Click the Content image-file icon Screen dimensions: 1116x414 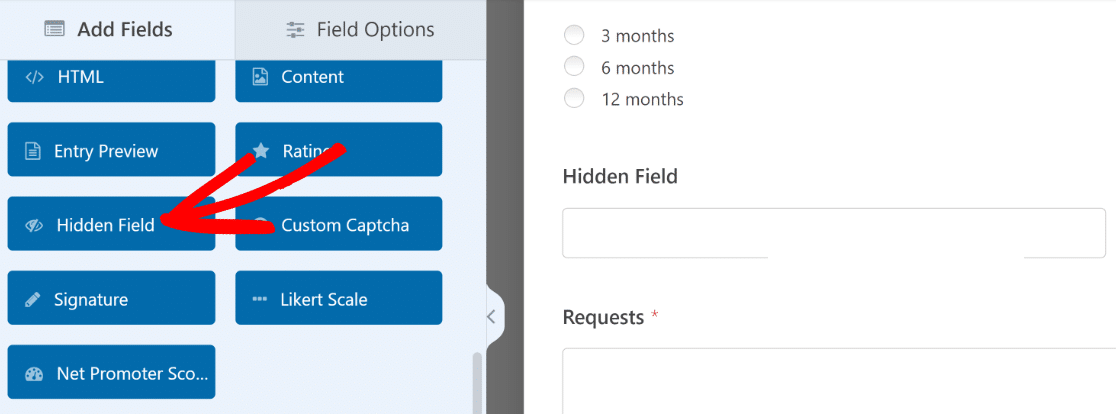click(260, 77)
